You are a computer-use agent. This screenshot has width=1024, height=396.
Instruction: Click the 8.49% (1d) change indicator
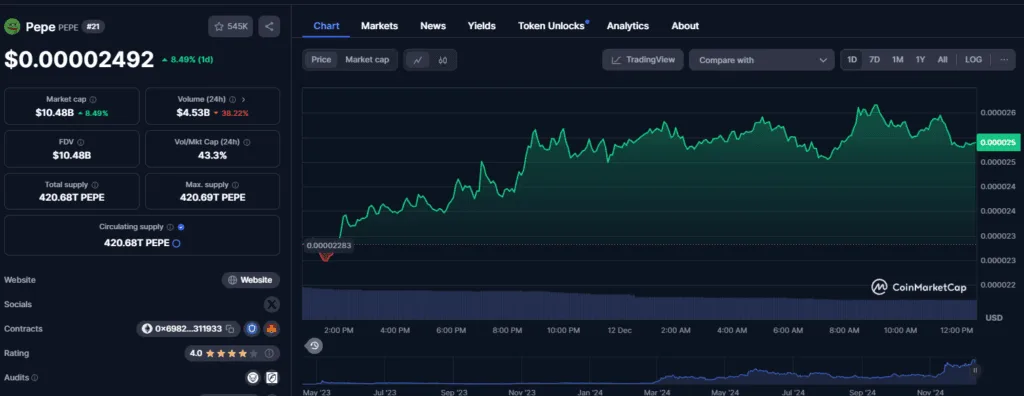[x=187, y=59]
